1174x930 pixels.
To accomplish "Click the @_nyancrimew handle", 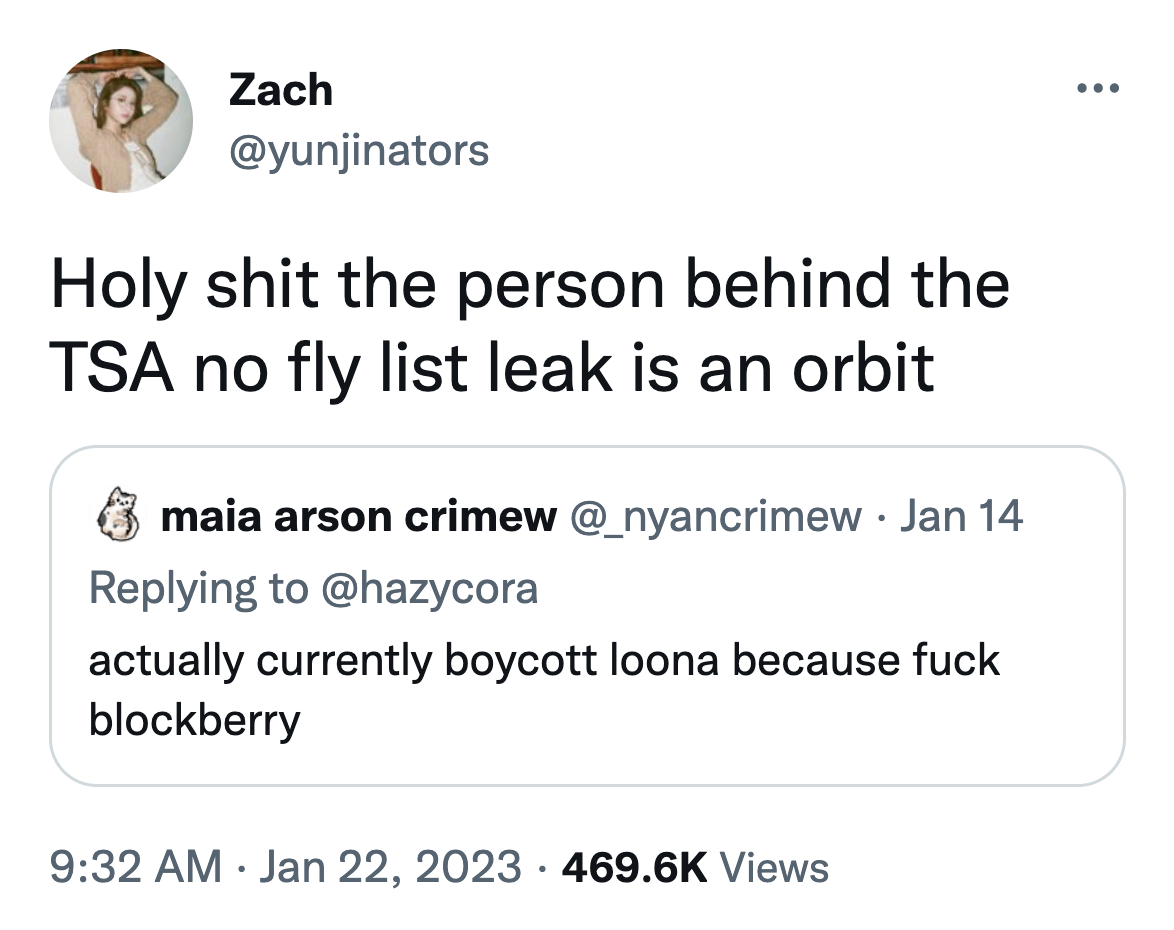I will [x=716, y=517].
